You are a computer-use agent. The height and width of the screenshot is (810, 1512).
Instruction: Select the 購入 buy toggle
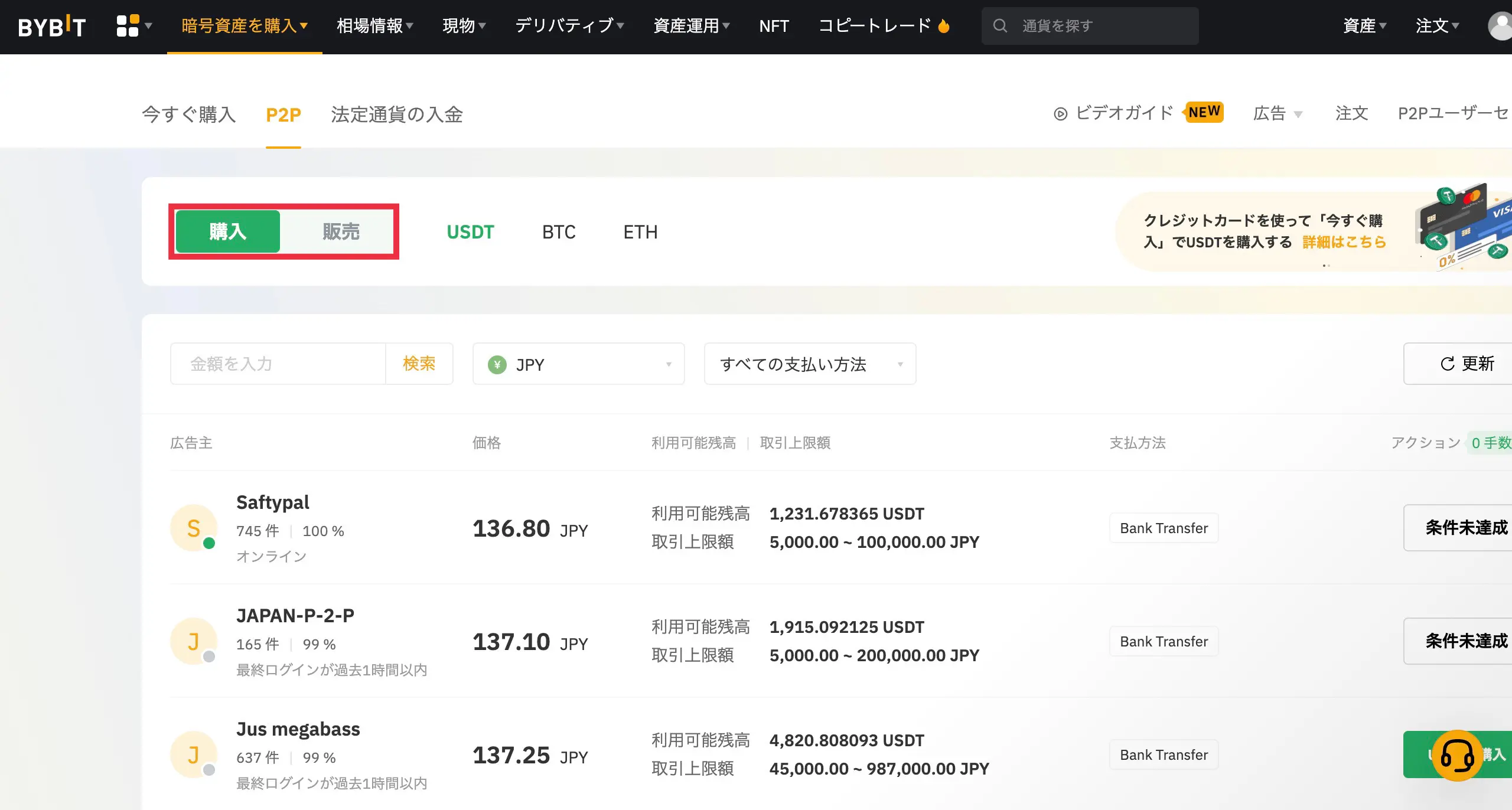228,231
